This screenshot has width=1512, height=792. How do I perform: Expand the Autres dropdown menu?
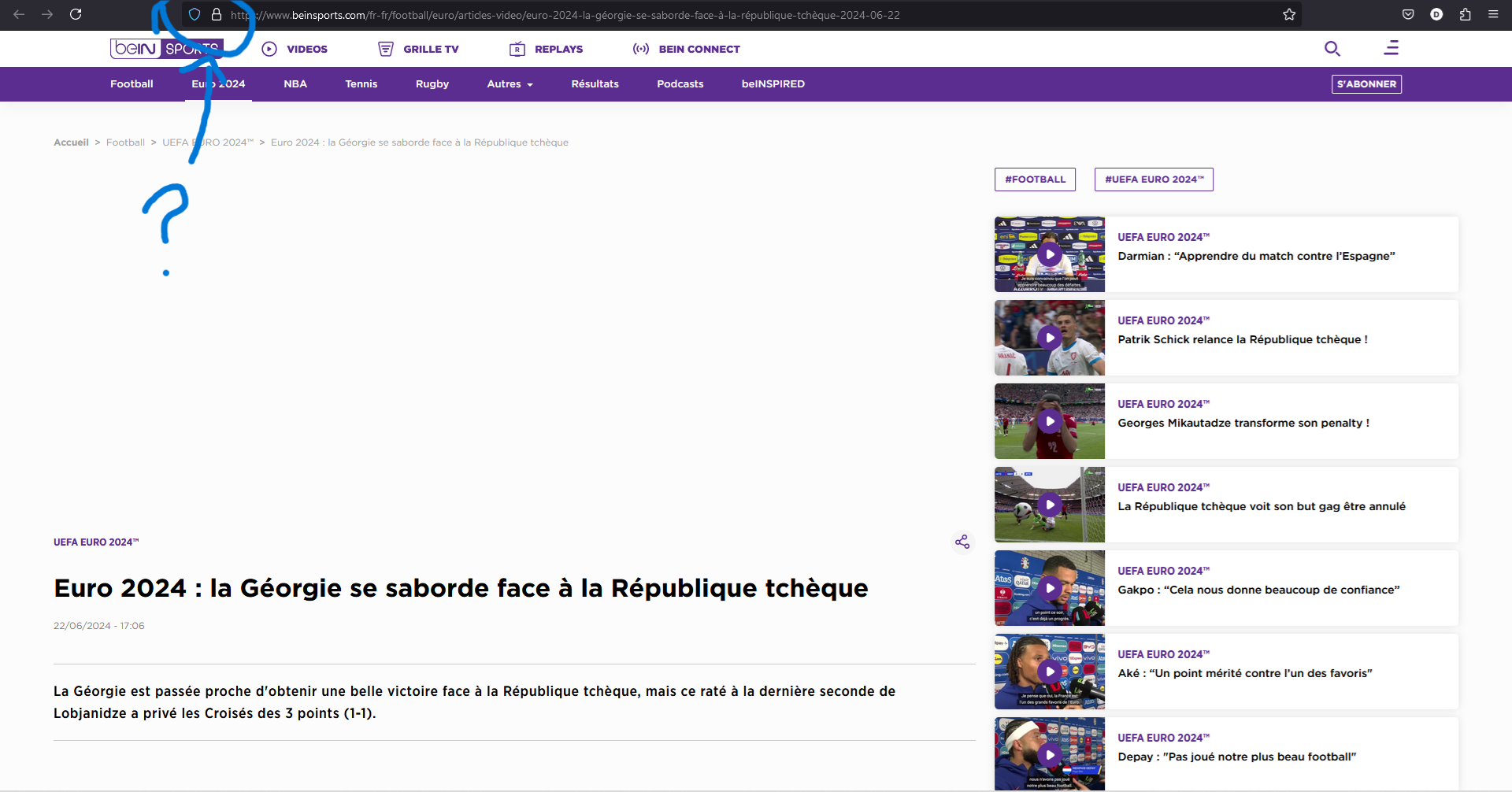click(x=510, y=84)
